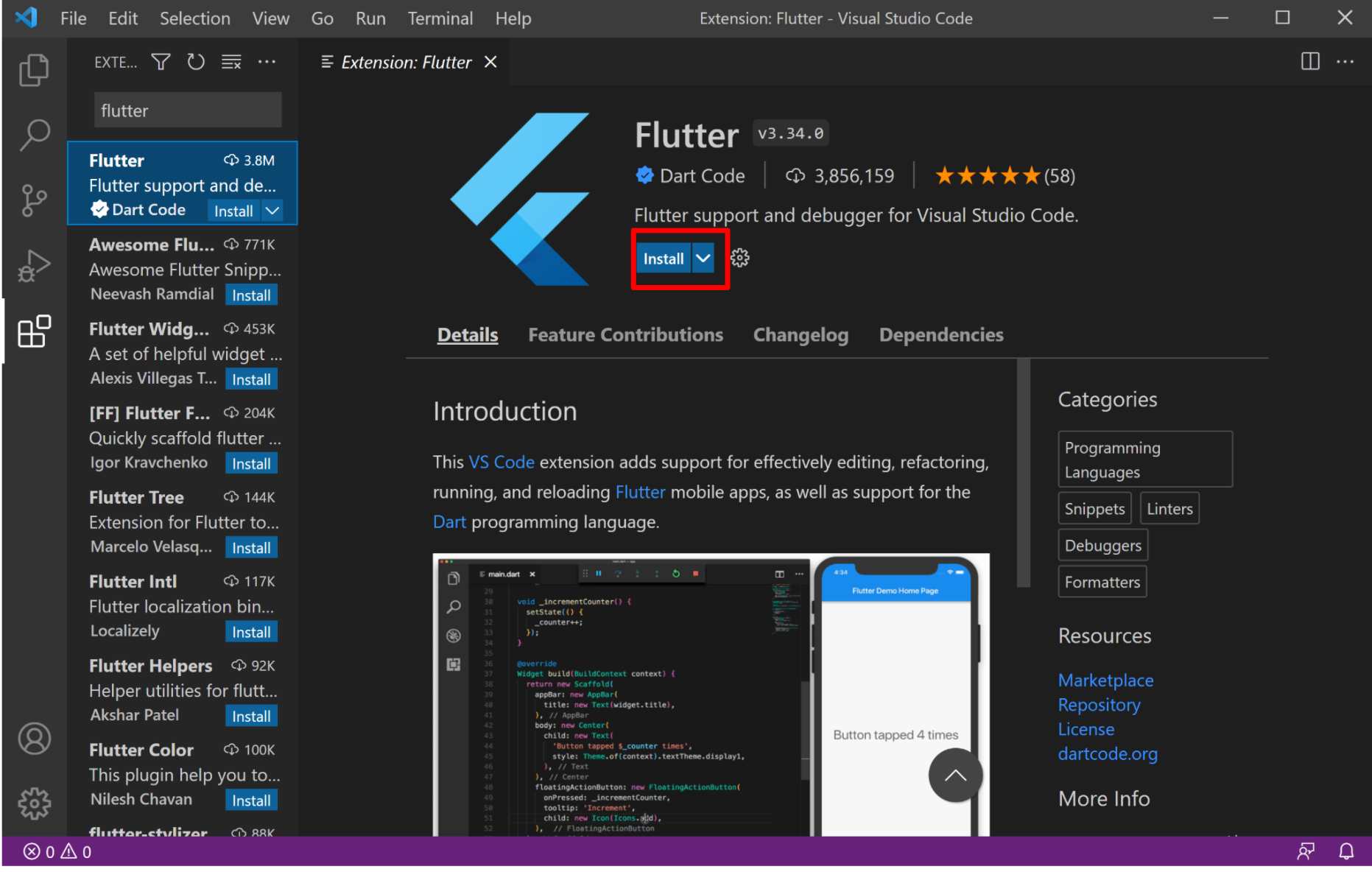Switch to the Dependencies tab
The width and height of the screenshot is (1372, 872).
point(941,335)
